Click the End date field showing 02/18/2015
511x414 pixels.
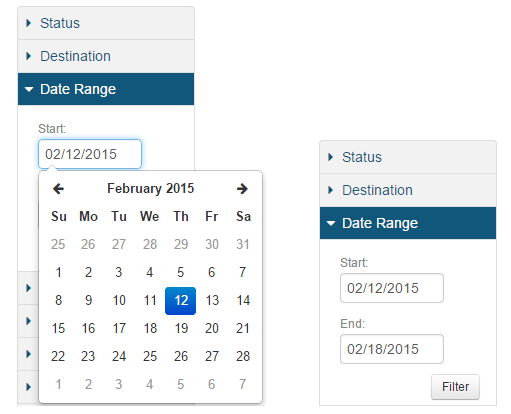pos(392,349)
